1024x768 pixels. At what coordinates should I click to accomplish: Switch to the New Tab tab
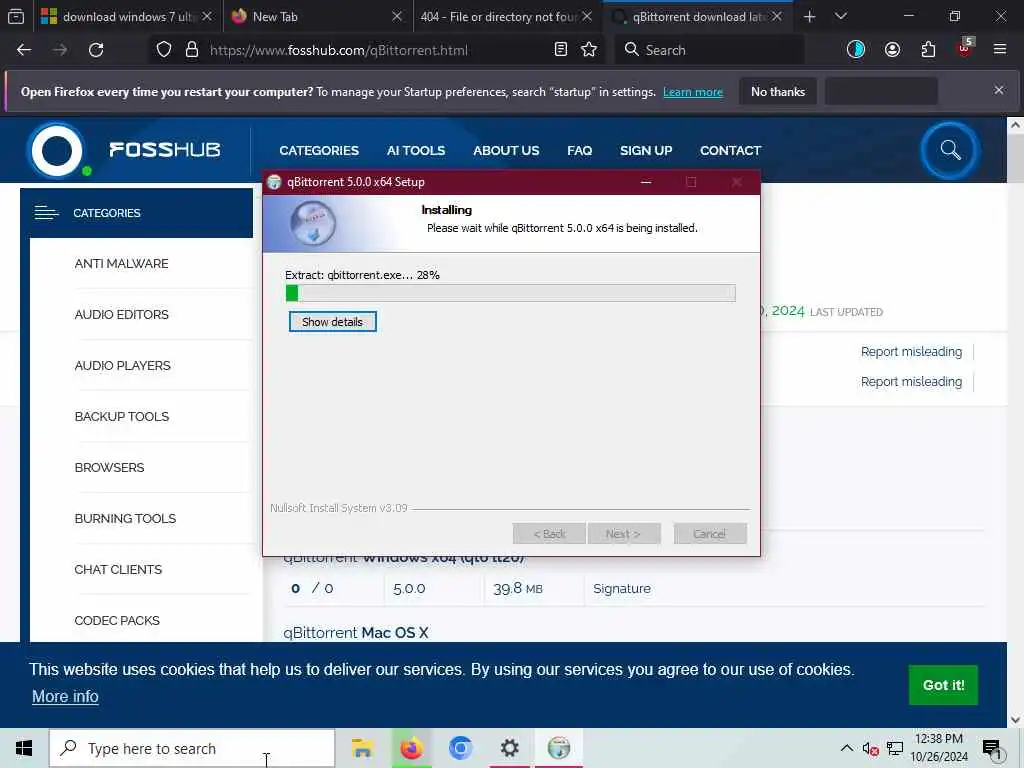(316, 16)
